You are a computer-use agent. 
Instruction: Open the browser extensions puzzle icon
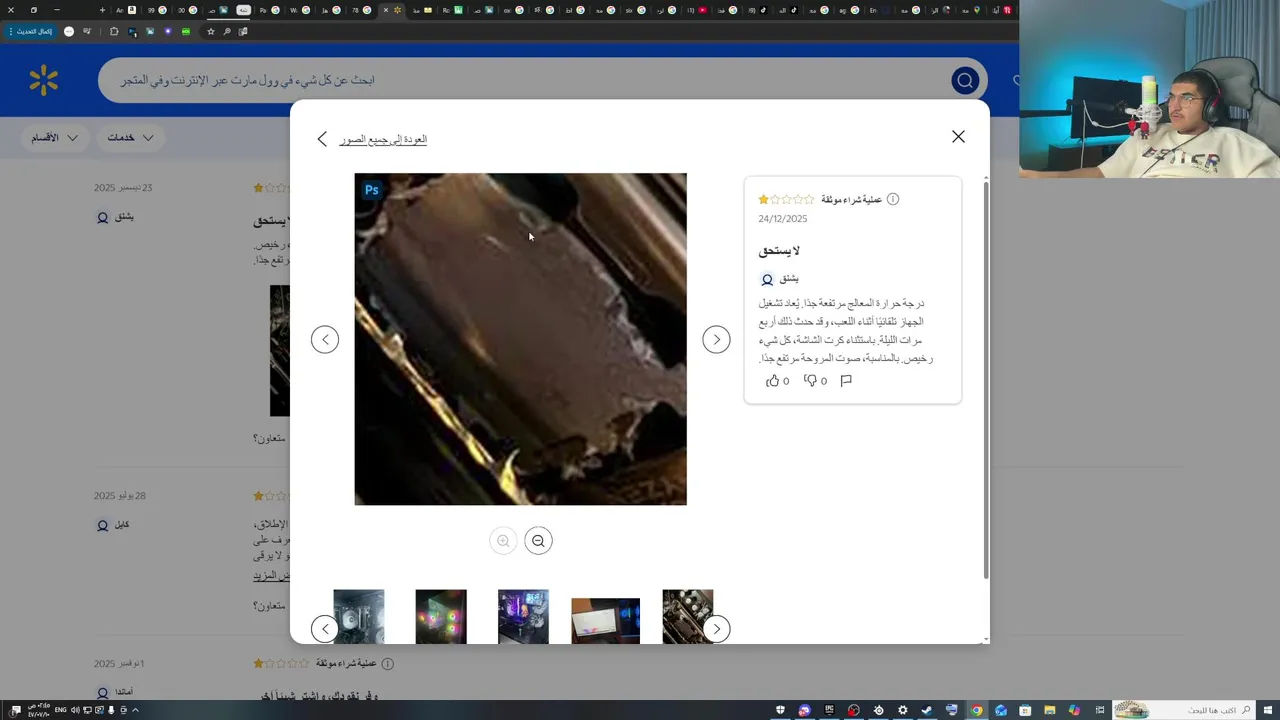click(114, 31)
